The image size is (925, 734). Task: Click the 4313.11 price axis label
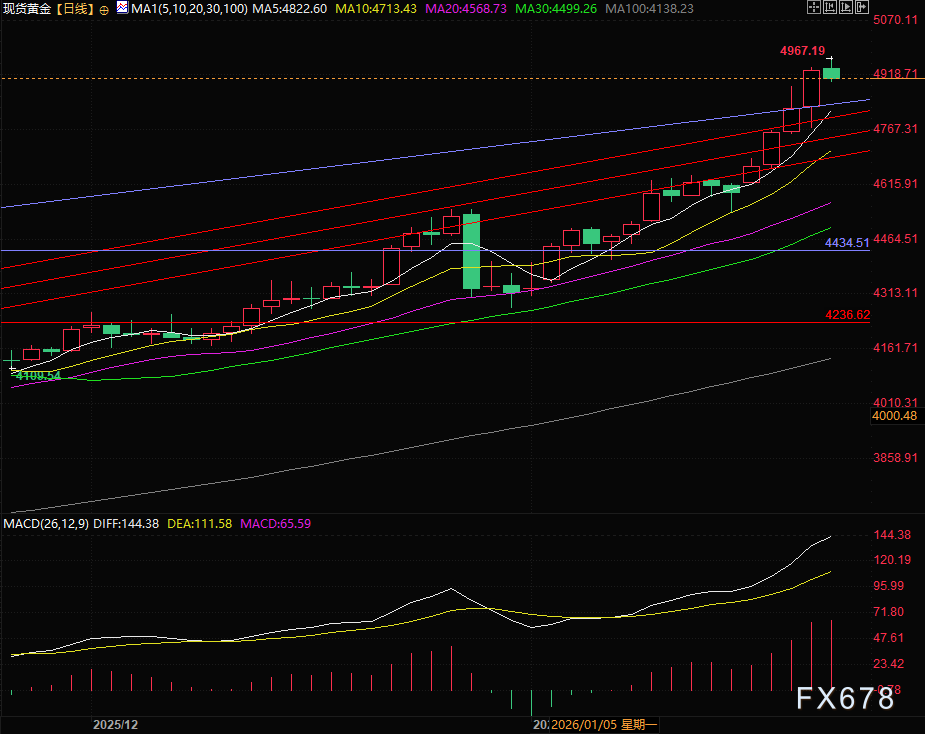(896, 293)
